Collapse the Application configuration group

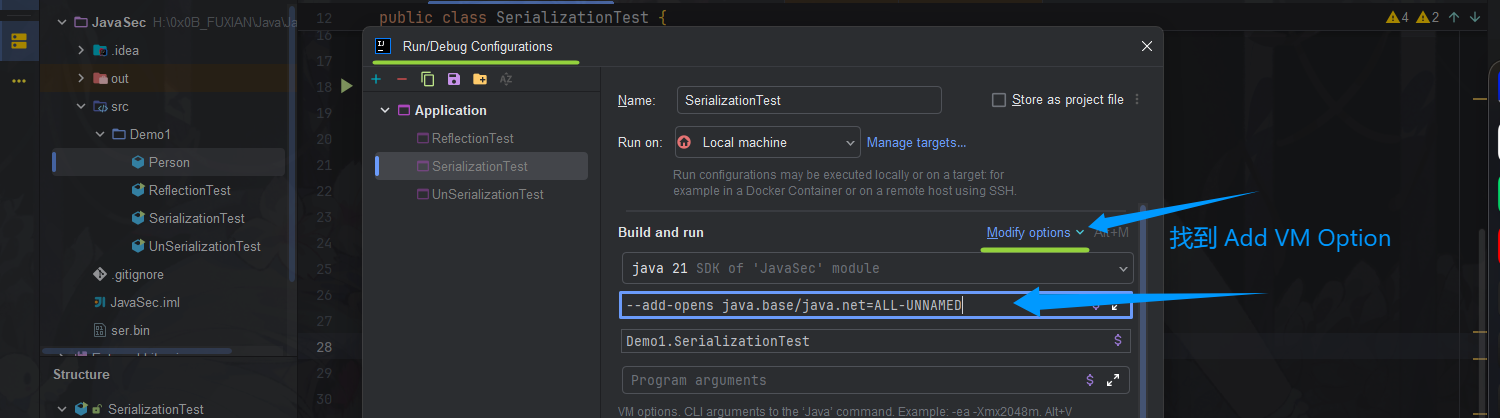coord(385,111)
